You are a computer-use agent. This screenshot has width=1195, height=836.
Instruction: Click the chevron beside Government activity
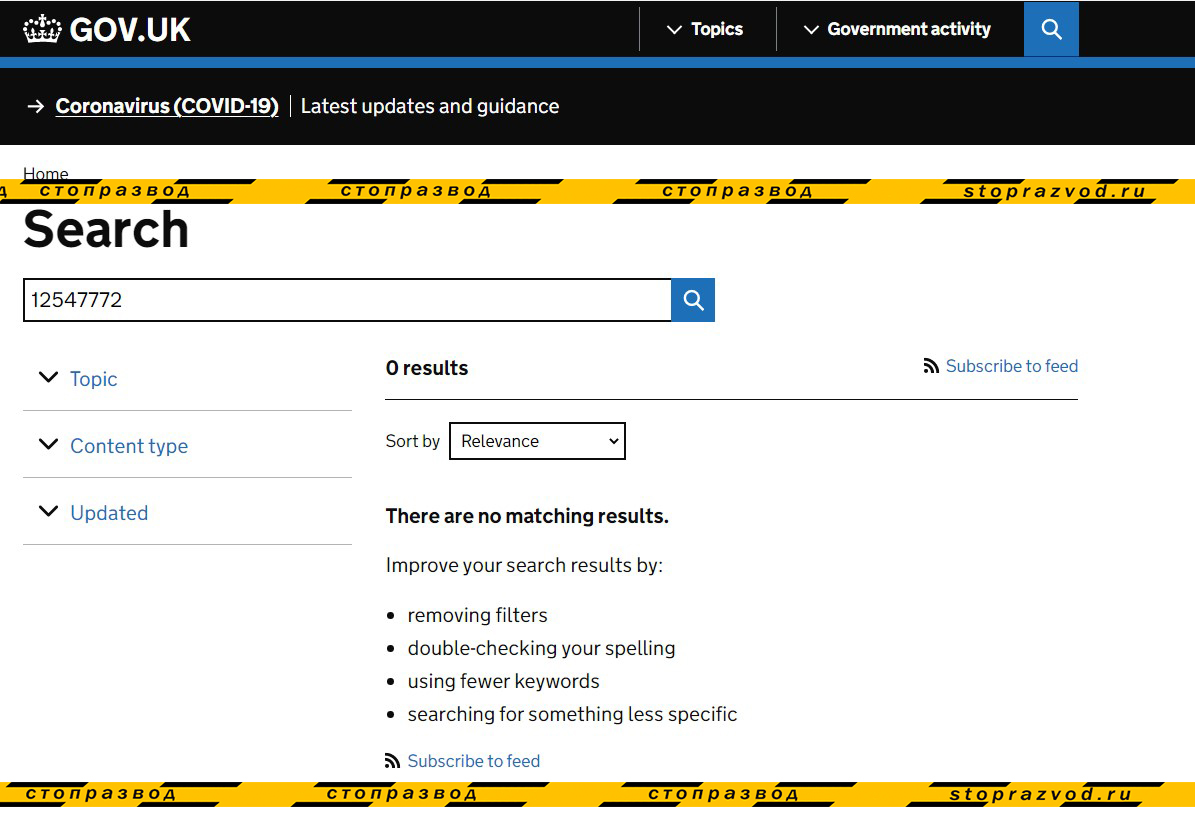coord(811,30)
